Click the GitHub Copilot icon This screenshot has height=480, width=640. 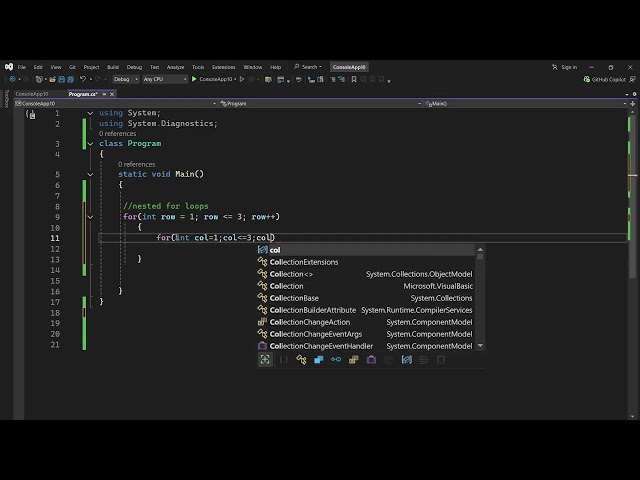(587, 79)
